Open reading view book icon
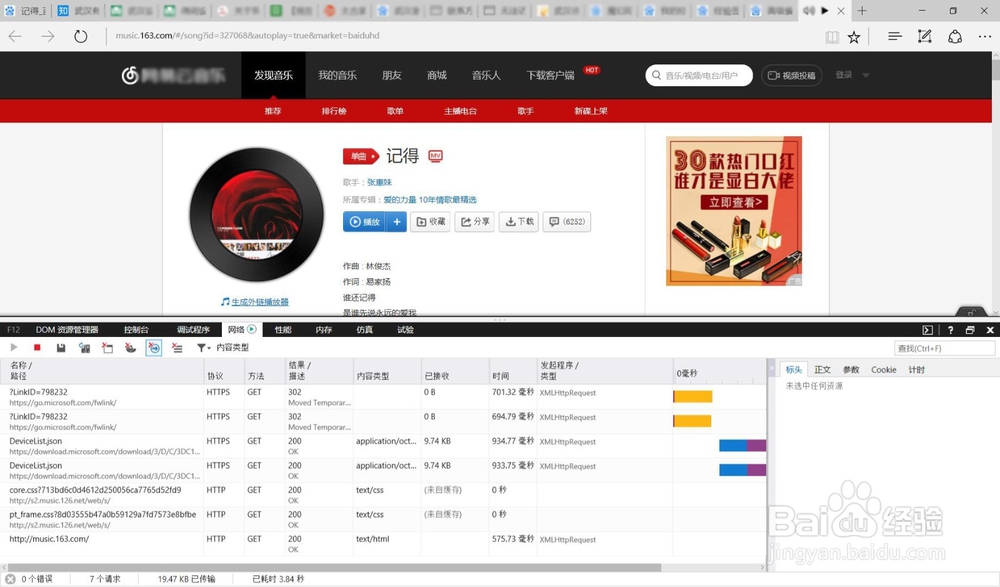This screenshot has width=1000, height=587. 832,37
